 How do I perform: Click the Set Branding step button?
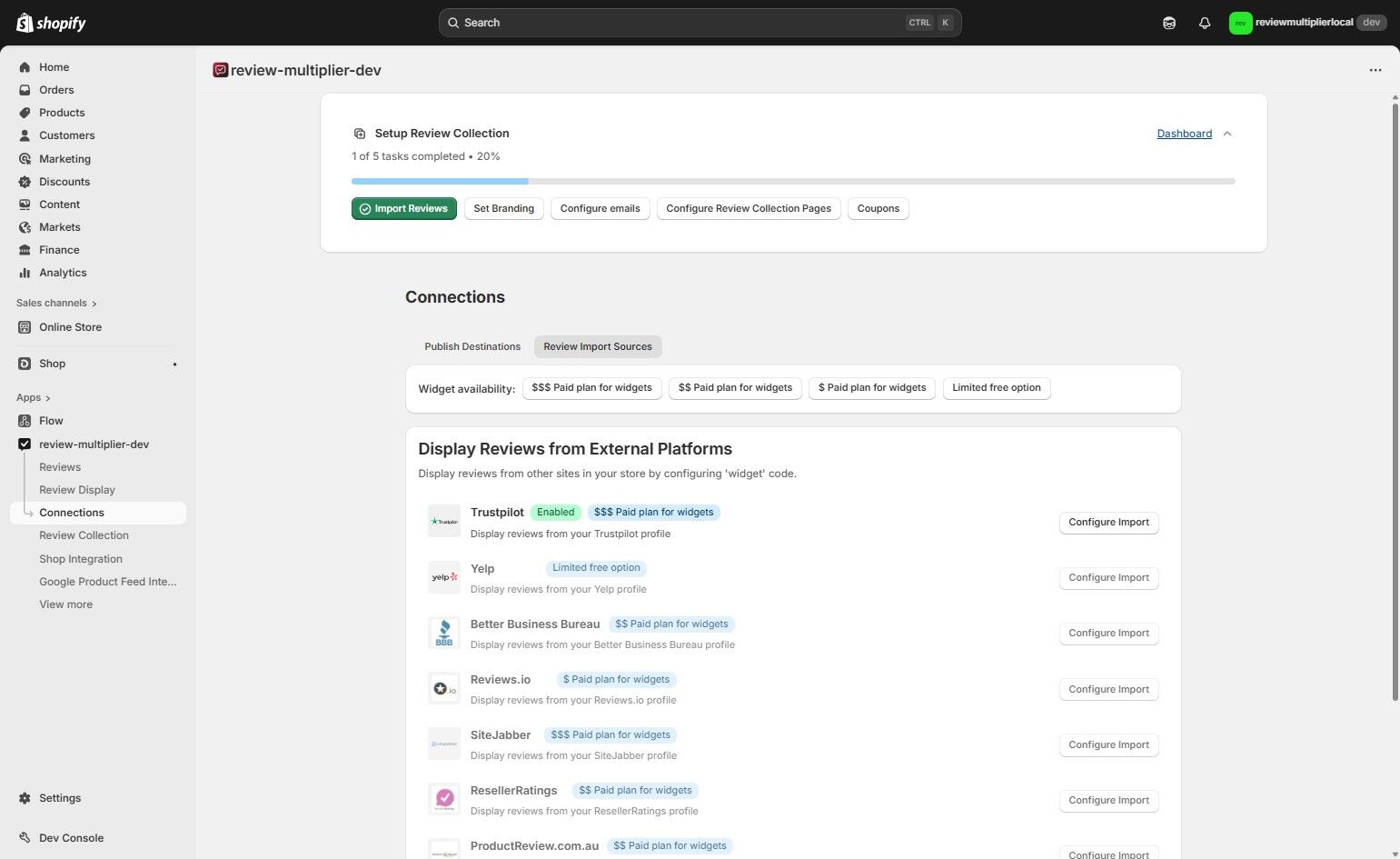(x=504, y=209)
